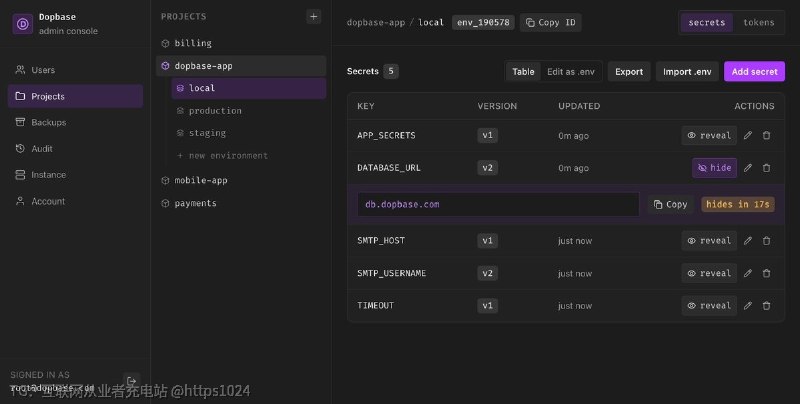Click the env_190578 ID badge
Image resolution: width=800 pixels, height=404 pixels.
click(x=483, y=22)
